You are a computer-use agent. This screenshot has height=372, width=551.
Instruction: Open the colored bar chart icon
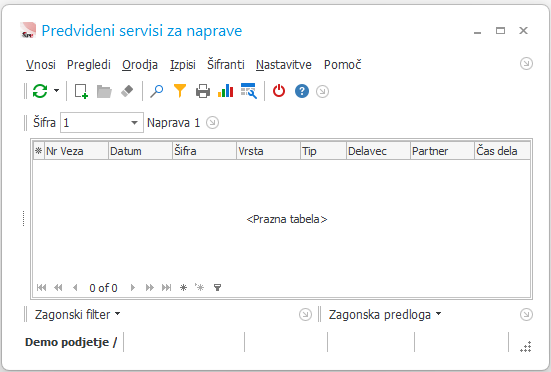(226, 91)
